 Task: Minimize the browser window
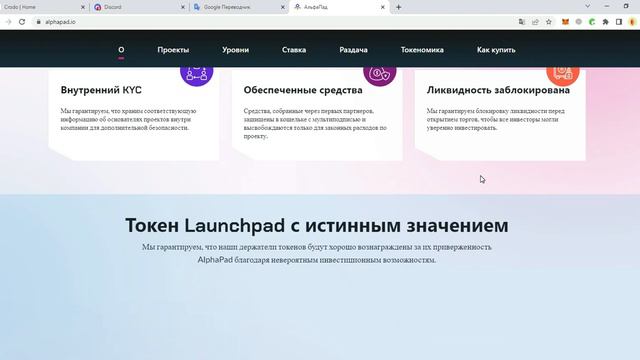[607, 6]
